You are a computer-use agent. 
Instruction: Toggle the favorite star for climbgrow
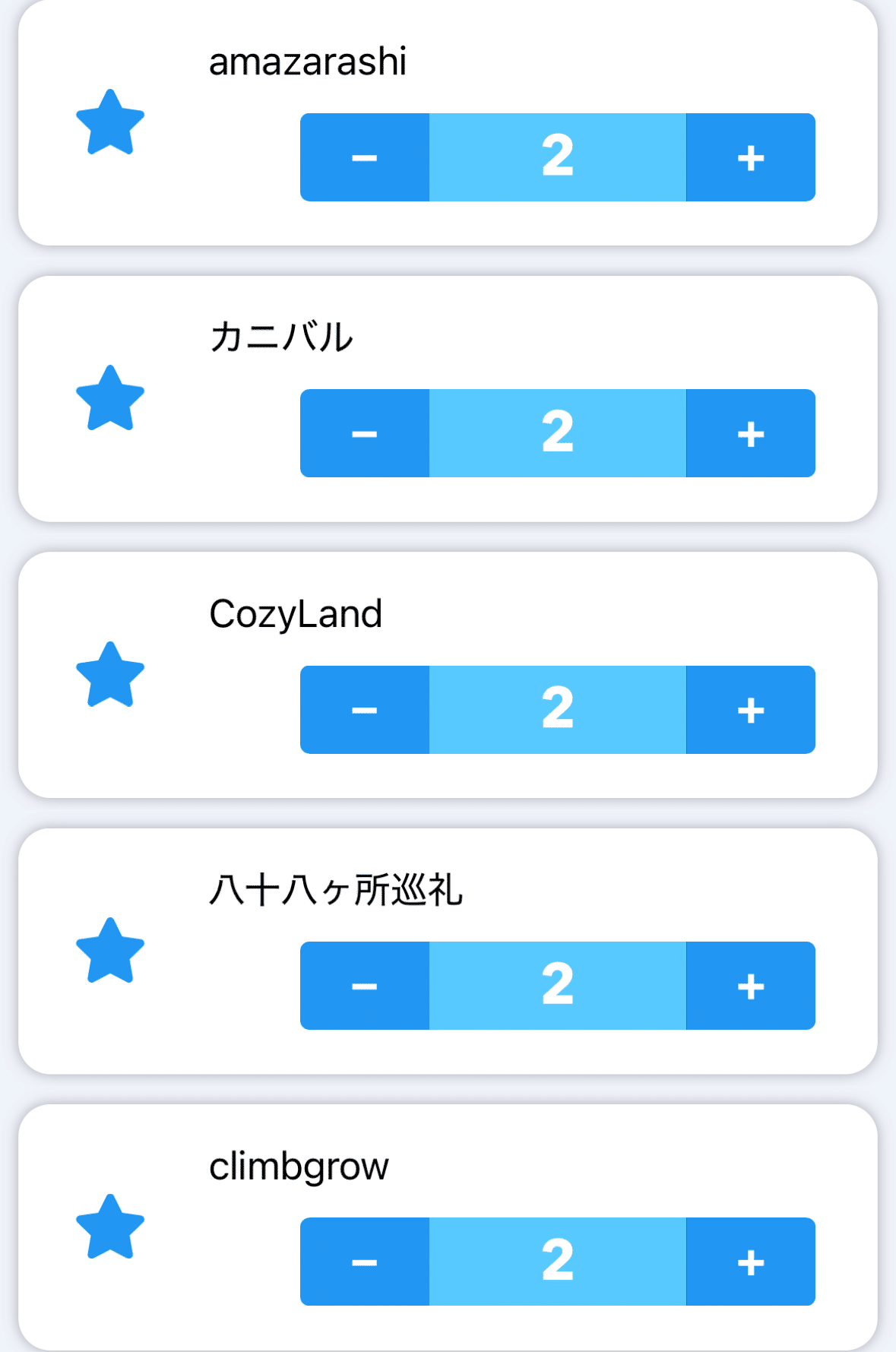pos(110,1227)
